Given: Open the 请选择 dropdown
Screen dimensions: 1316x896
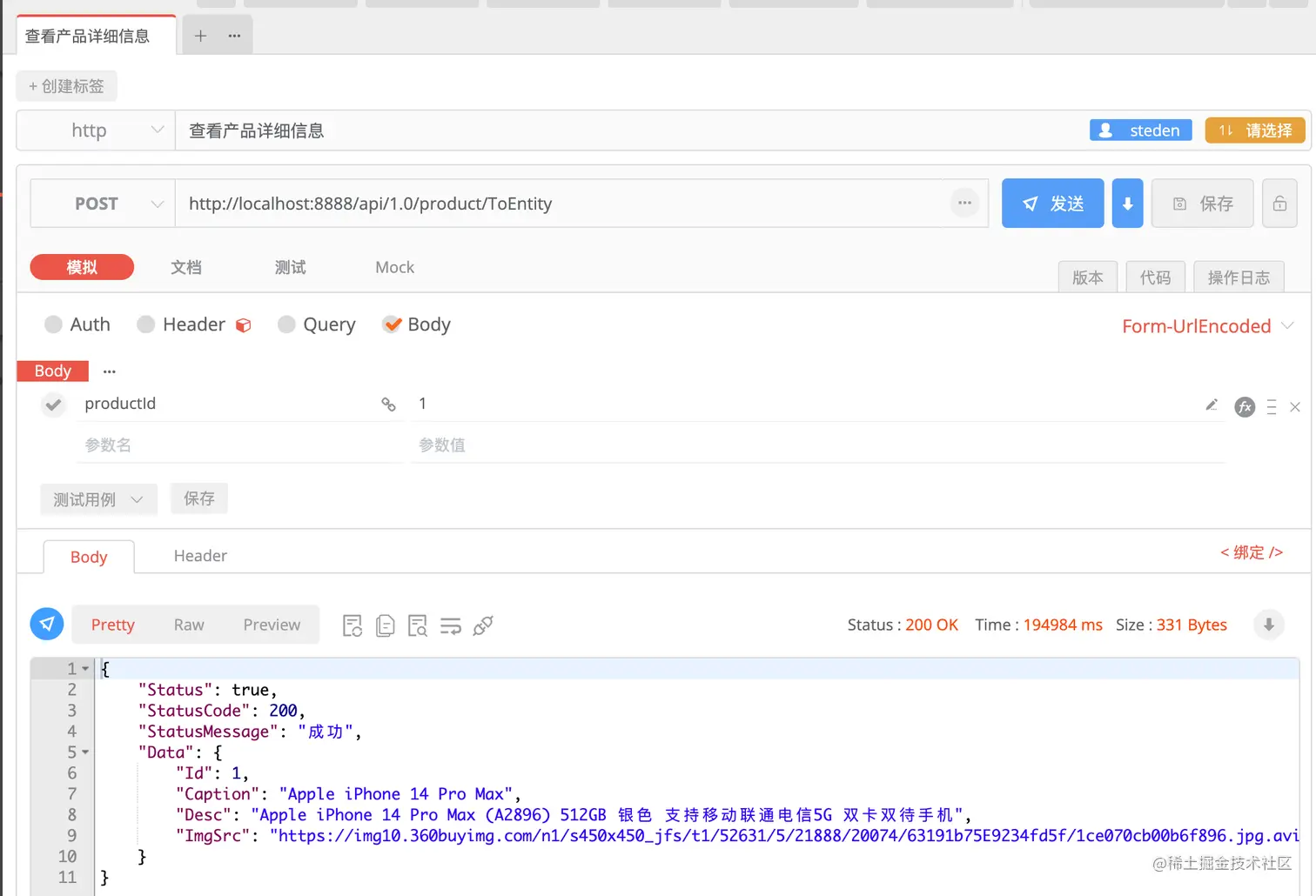Looking at the screenshot, I should click(1255, 130).
